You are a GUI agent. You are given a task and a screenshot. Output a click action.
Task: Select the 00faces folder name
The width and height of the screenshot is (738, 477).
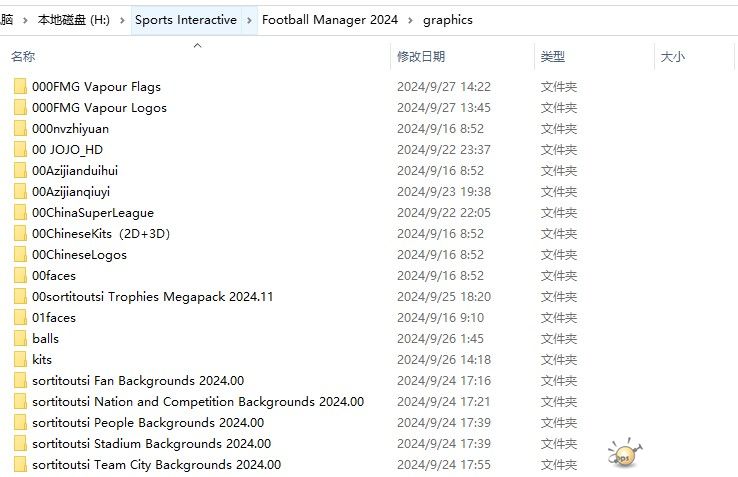[x=54, y=275]
